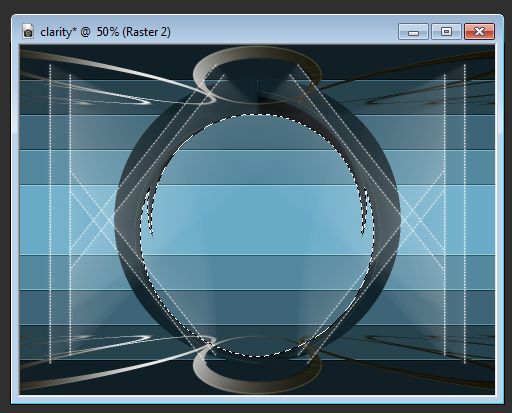Click the oval ring ornament at the bottom of the canvas
The width and height of the screenshot is (512, 413).
[x=257, y=364]
